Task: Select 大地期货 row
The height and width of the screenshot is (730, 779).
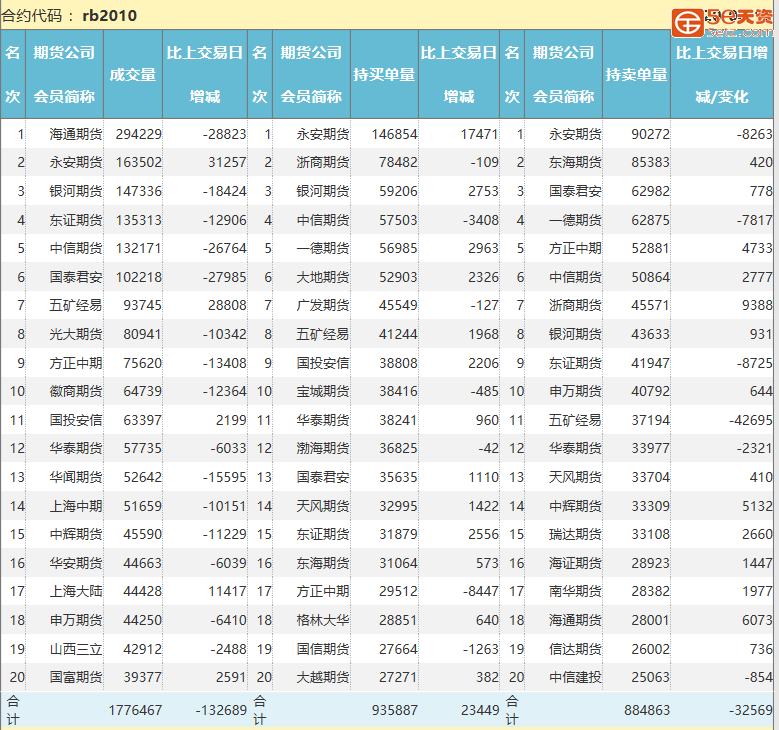Action: 323,277
